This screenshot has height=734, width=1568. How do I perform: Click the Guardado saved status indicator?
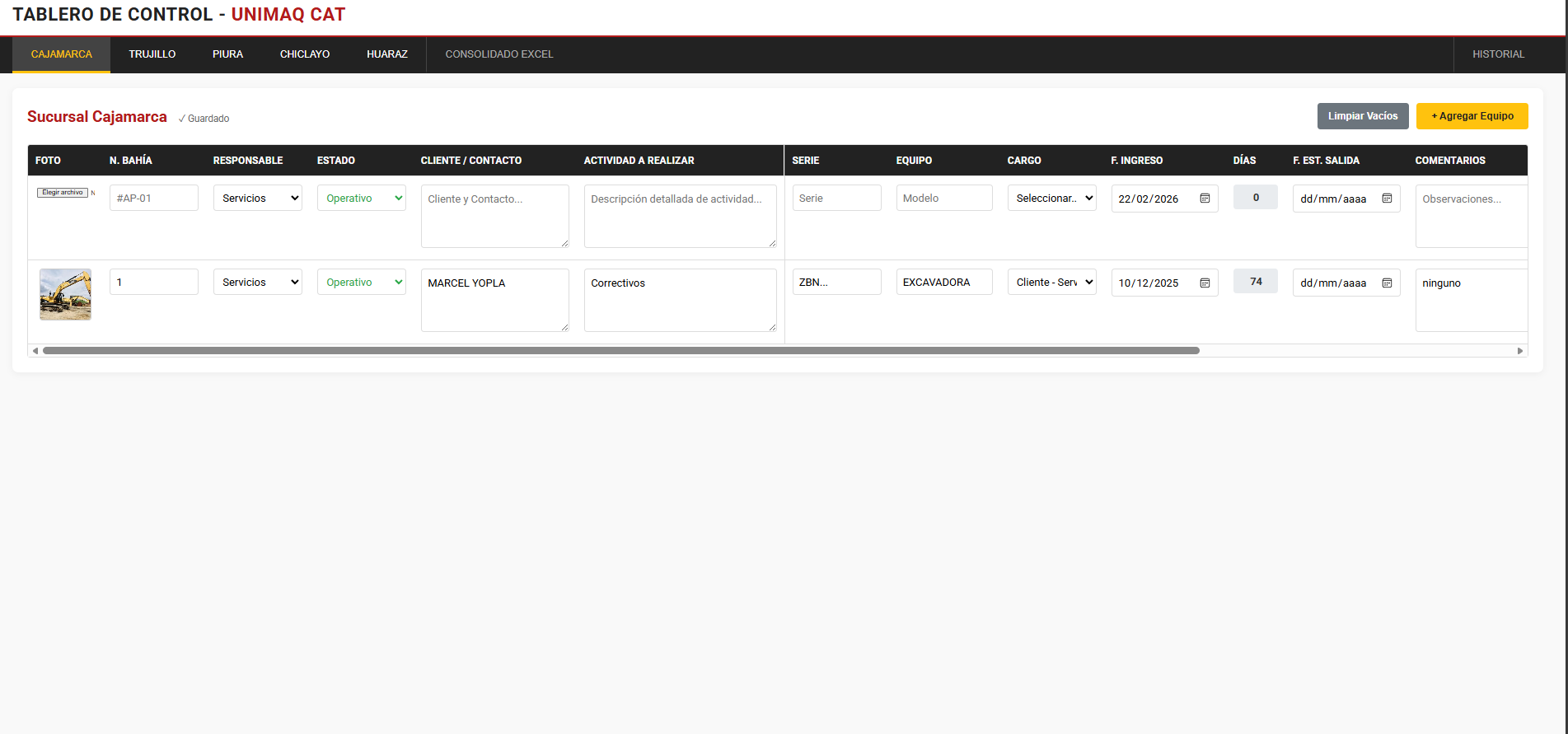(204, 119)
